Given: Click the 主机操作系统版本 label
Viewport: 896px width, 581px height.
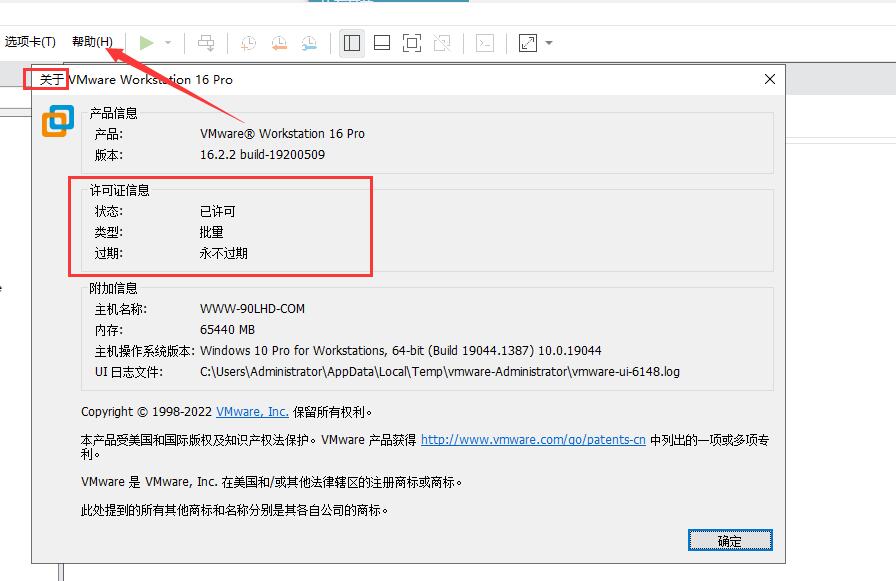Looking at the screenshot, I should pyautogui.click(x=145, y=351).
